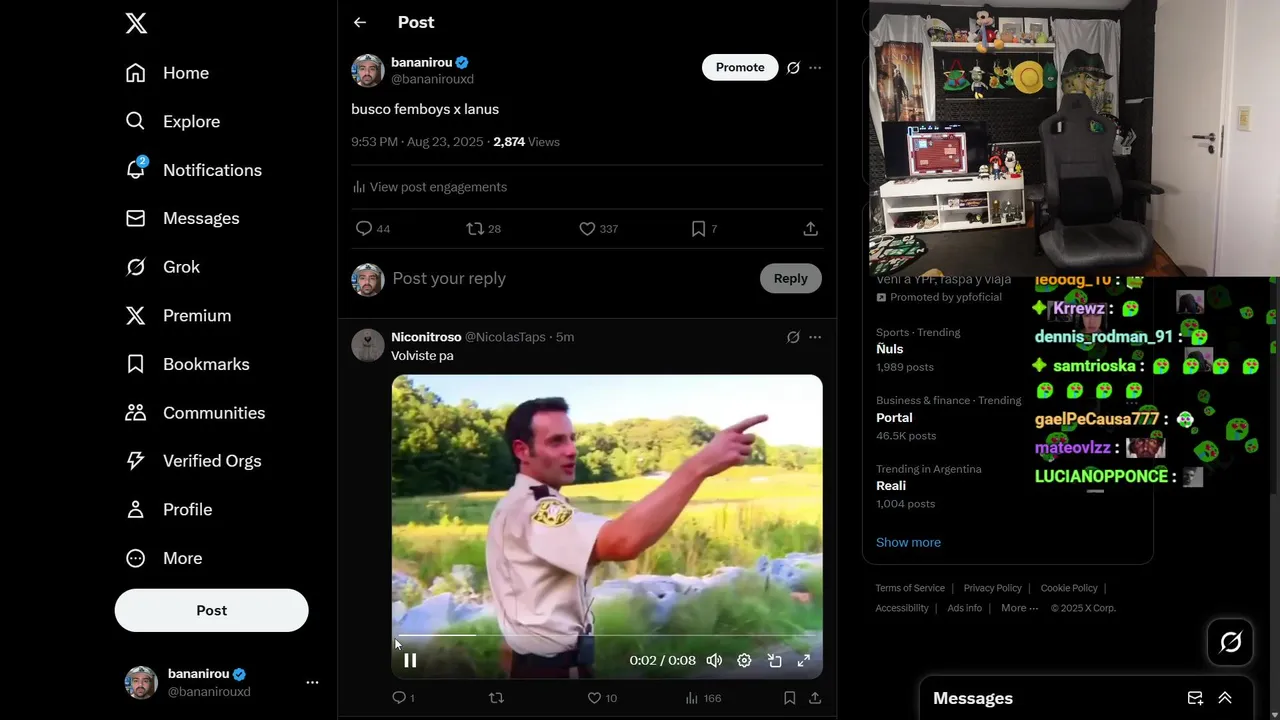Expand video to fullscreen
The image size is (1280, 720).
(x=803, y=660)
